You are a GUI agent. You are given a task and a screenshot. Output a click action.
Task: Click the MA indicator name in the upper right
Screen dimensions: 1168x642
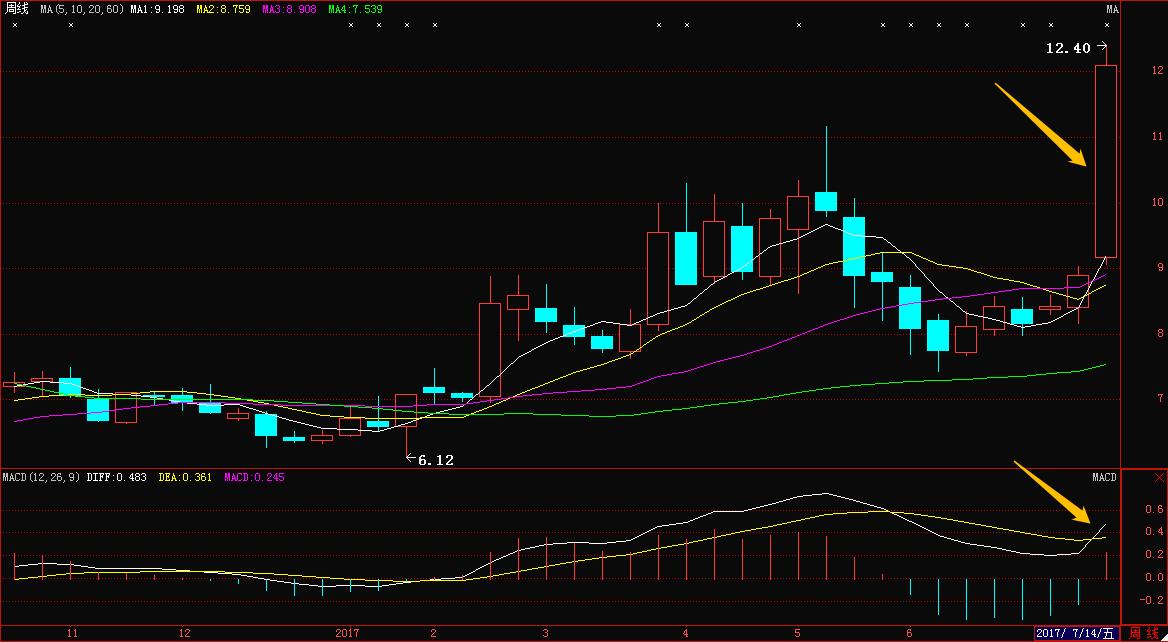pyautogui.click(x=1112, y=9)
